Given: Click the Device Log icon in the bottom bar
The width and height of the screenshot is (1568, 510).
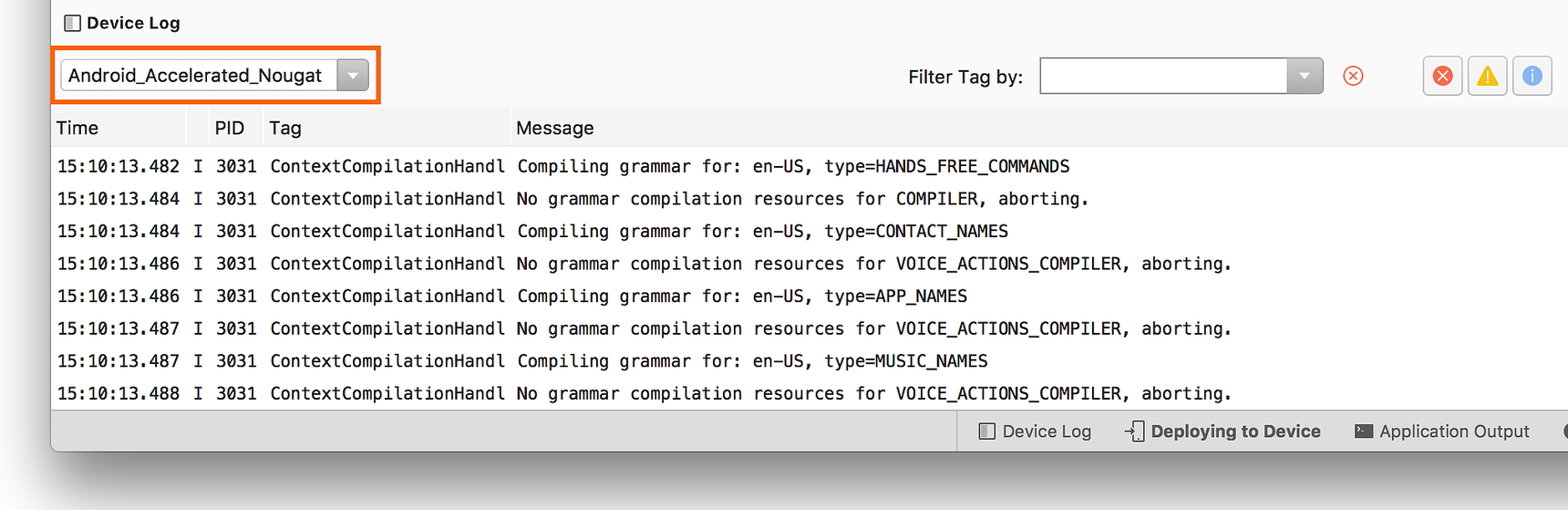Looking at the screenshot, I should [986, 432].
